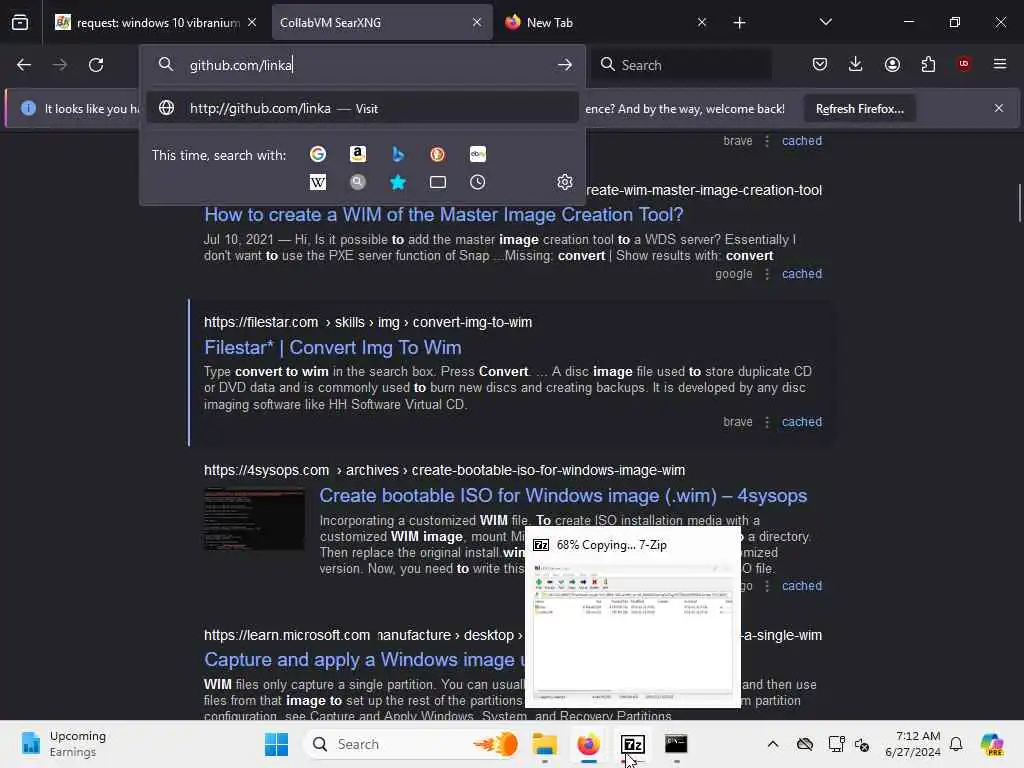Close the New Tab tab
The width and height of the screenshot is (1024, 768).
pyautogui.click(x=701, y=22)
